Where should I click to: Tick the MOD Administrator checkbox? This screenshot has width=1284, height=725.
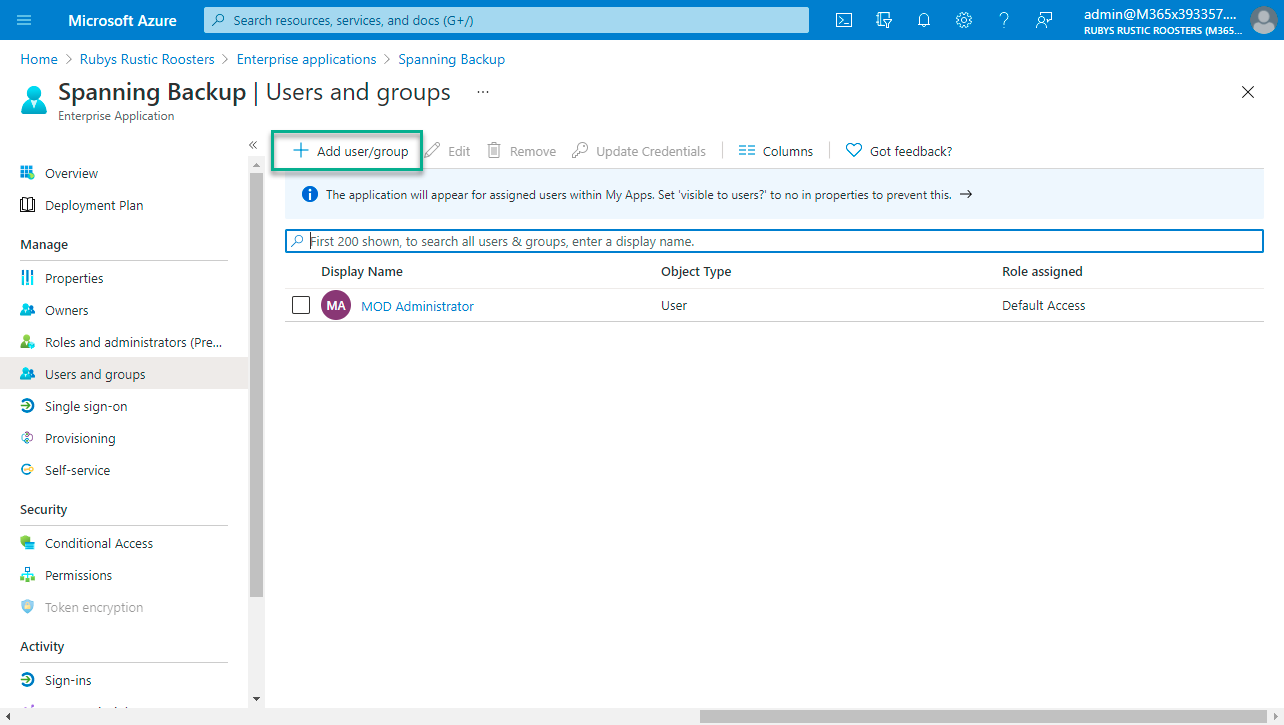tap(301, 305)
